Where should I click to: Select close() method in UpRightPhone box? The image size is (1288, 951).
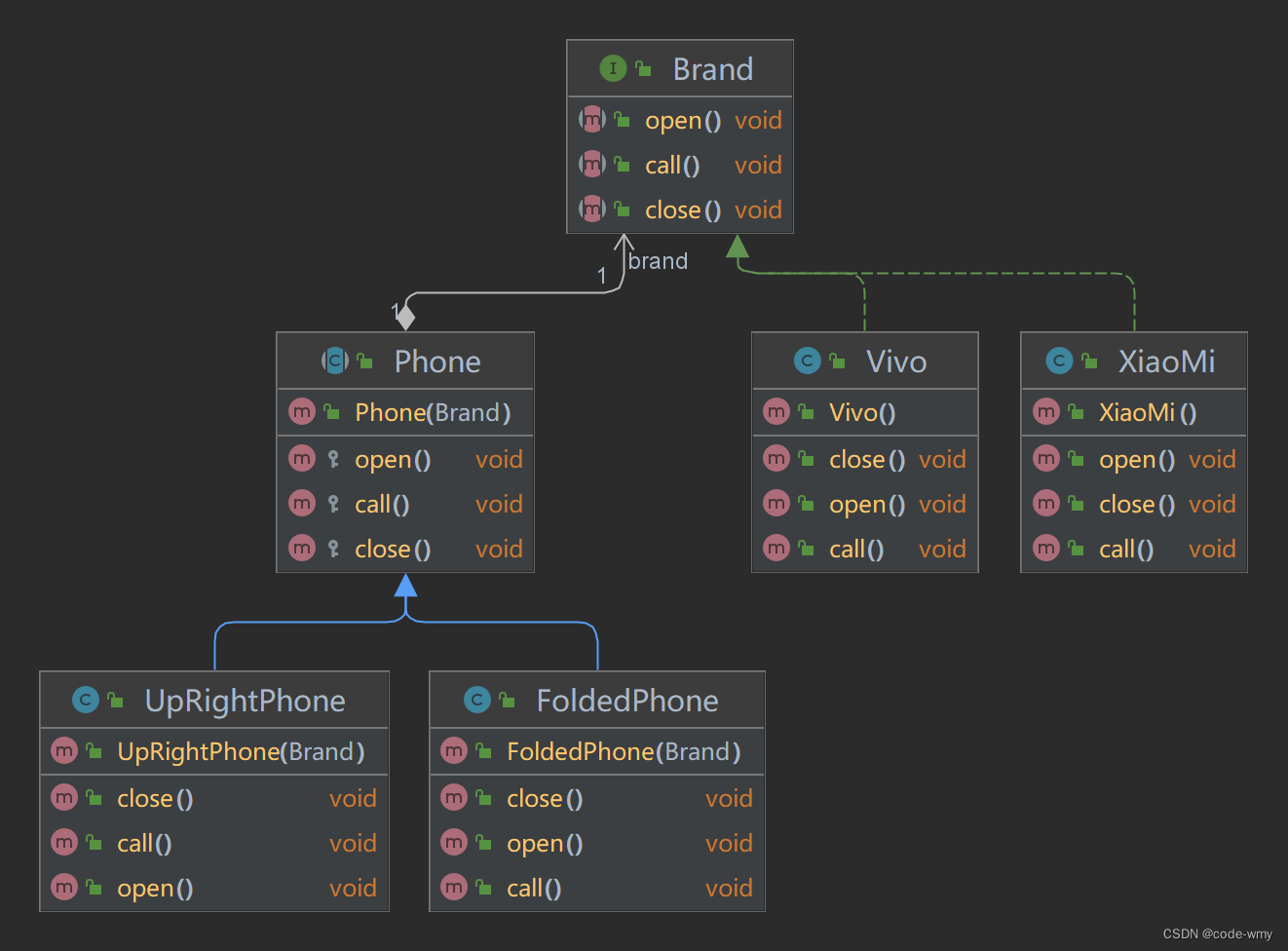(214, 798)
